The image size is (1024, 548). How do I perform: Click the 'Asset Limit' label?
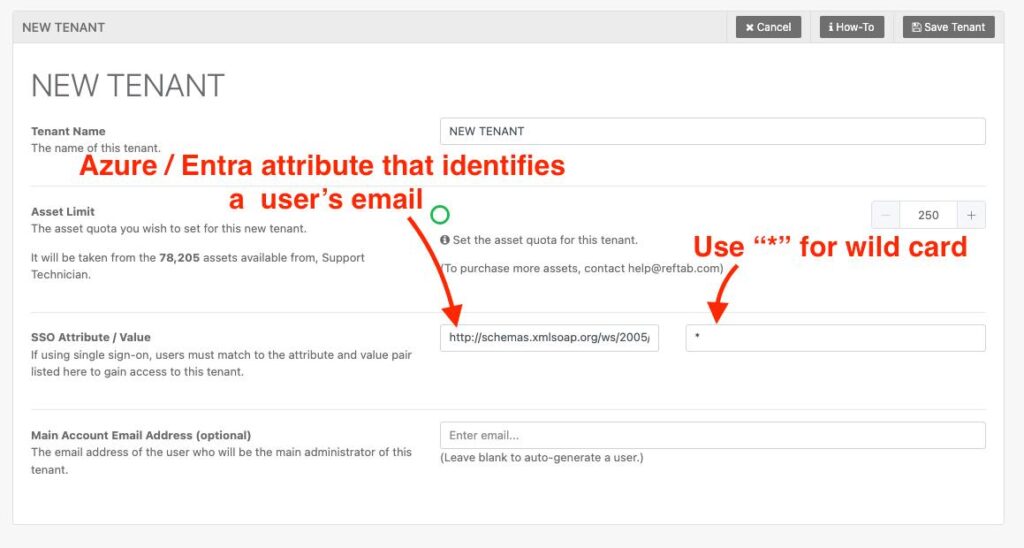[63, 212]
